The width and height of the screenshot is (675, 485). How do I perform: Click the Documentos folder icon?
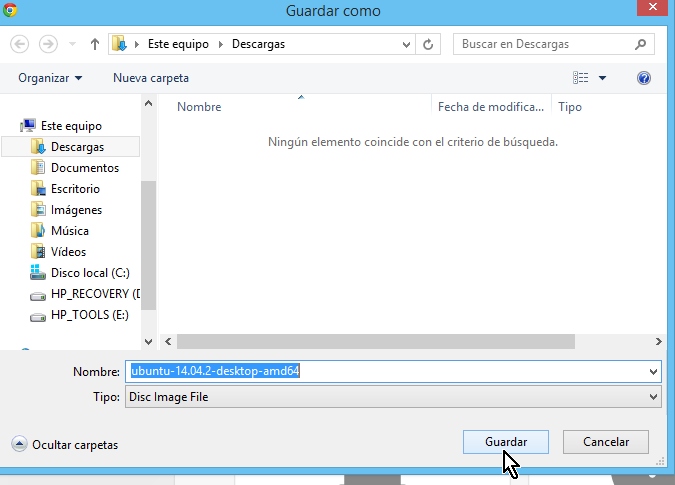pos(38,167)
